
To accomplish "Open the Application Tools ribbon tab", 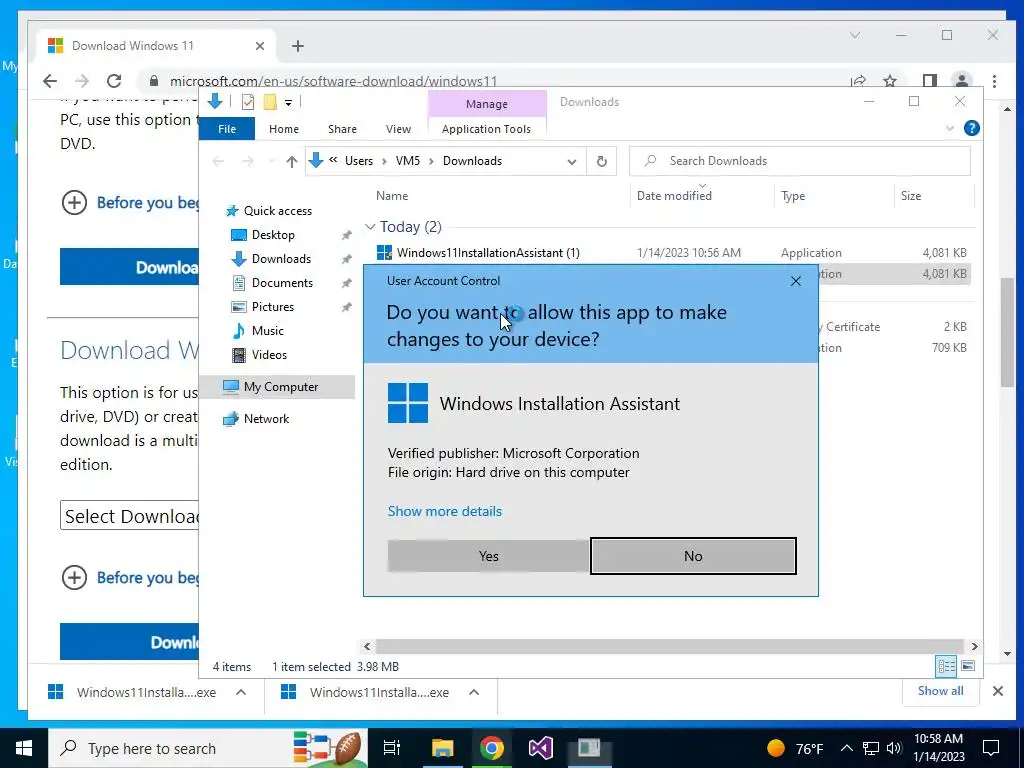I will (486, 129).
